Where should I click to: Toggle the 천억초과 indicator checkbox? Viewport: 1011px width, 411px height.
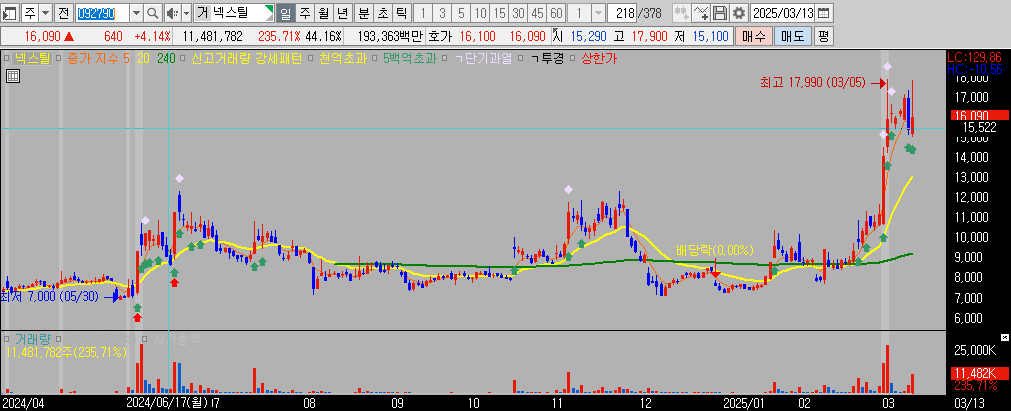point(310,59)
